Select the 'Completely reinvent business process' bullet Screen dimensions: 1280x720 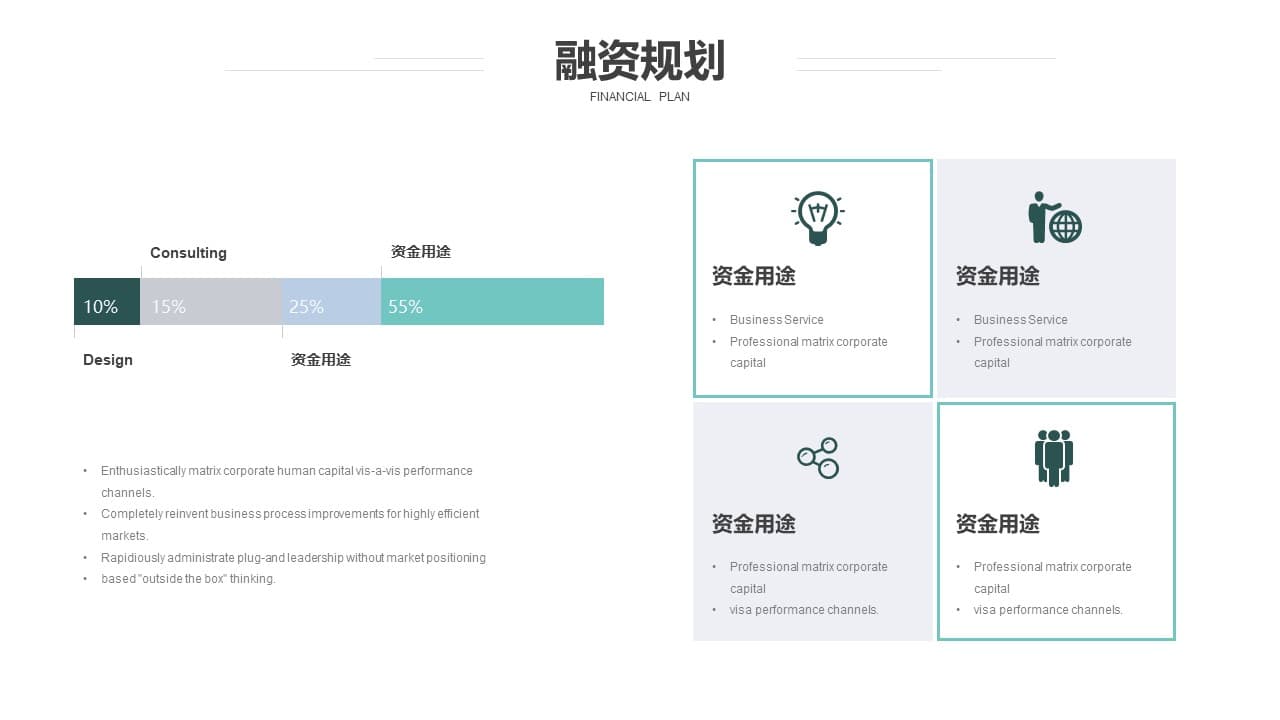(290, 525)
